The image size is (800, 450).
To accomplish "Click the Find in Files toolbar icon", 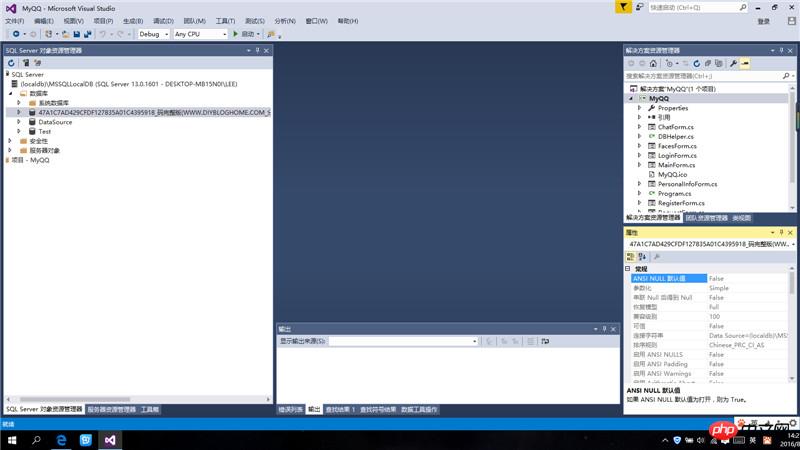I will pos(271,34).
